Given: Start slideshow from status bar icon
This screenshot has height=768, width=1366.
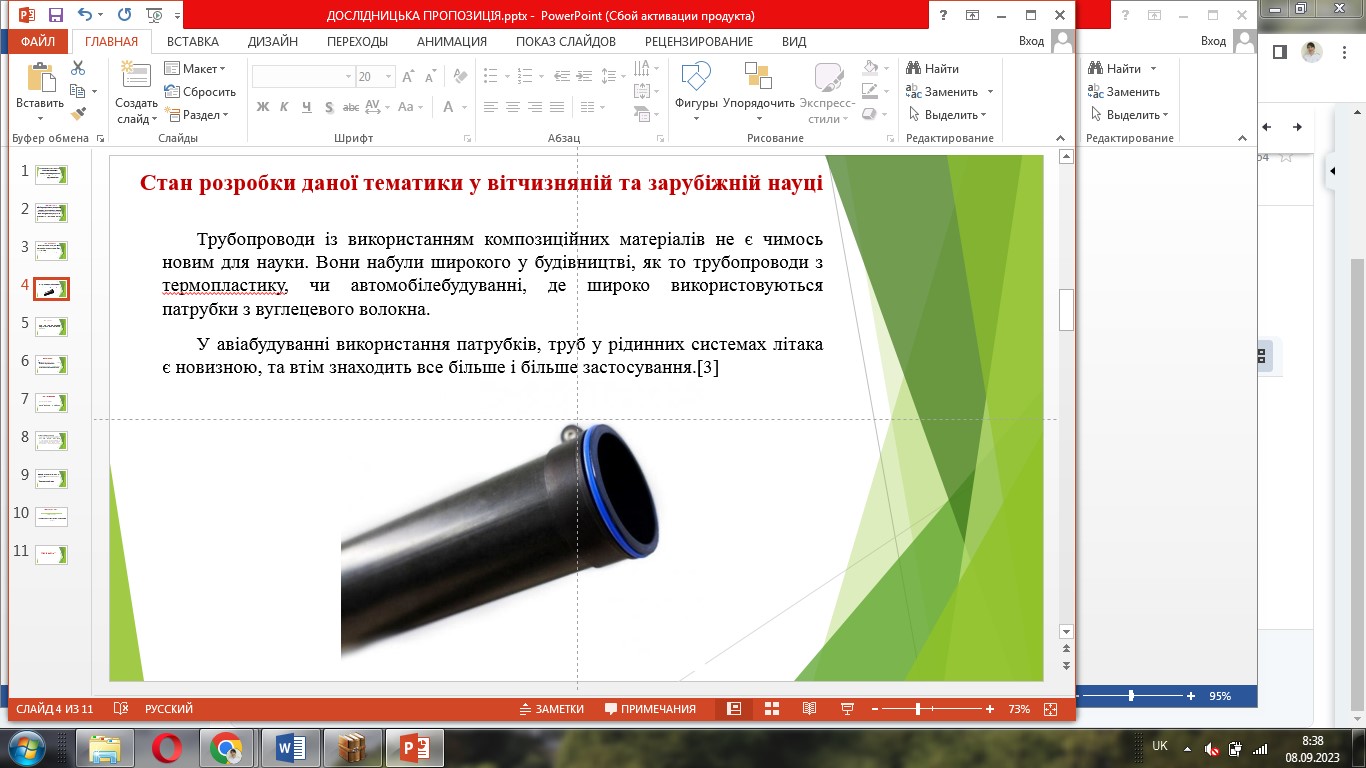Looking at the screenshot, I should (x=847, y=709).
